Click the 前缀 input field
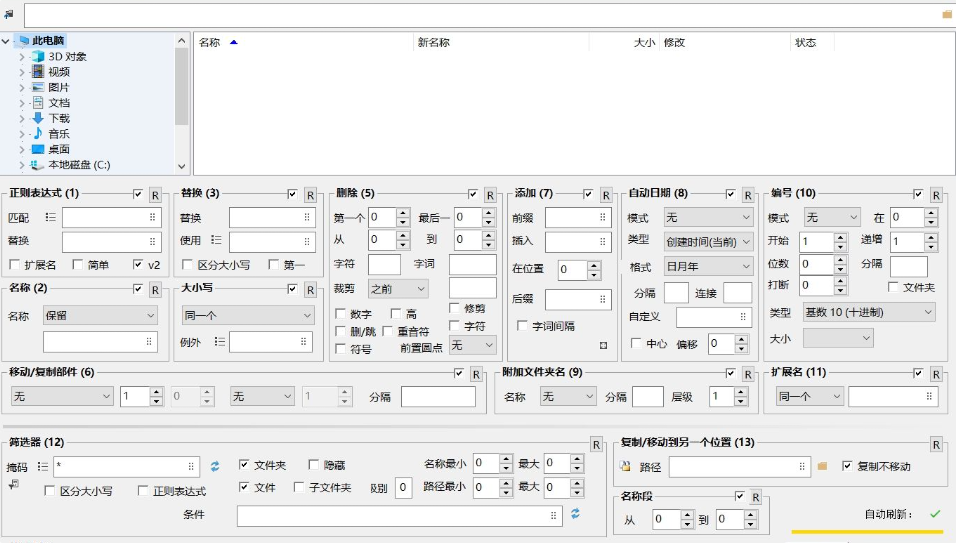 pos(578,217)
